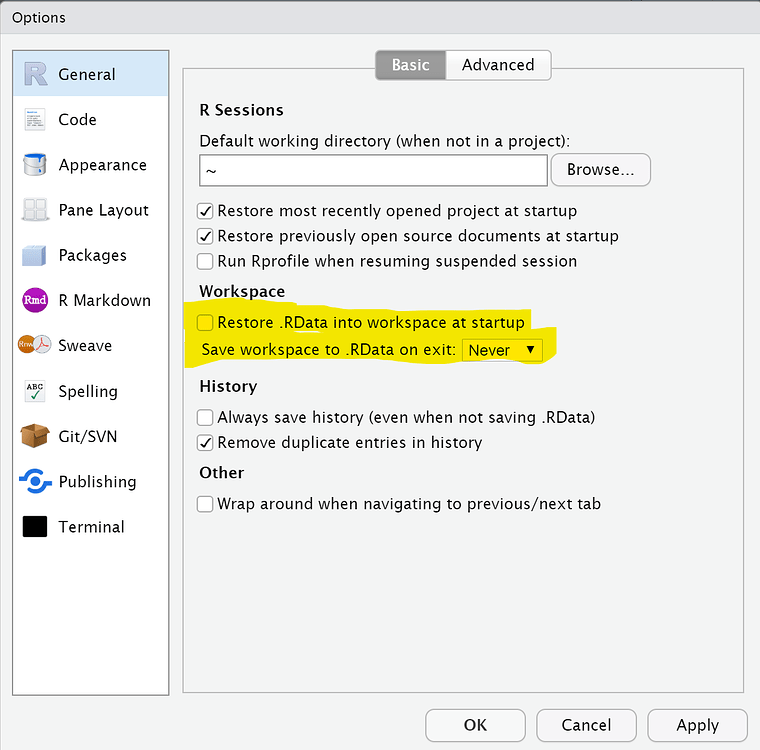The width and height of the screenshot is (760, 750).
Task: Open the Code document icon
Action: pyautogui.click(x=34, y=119)
